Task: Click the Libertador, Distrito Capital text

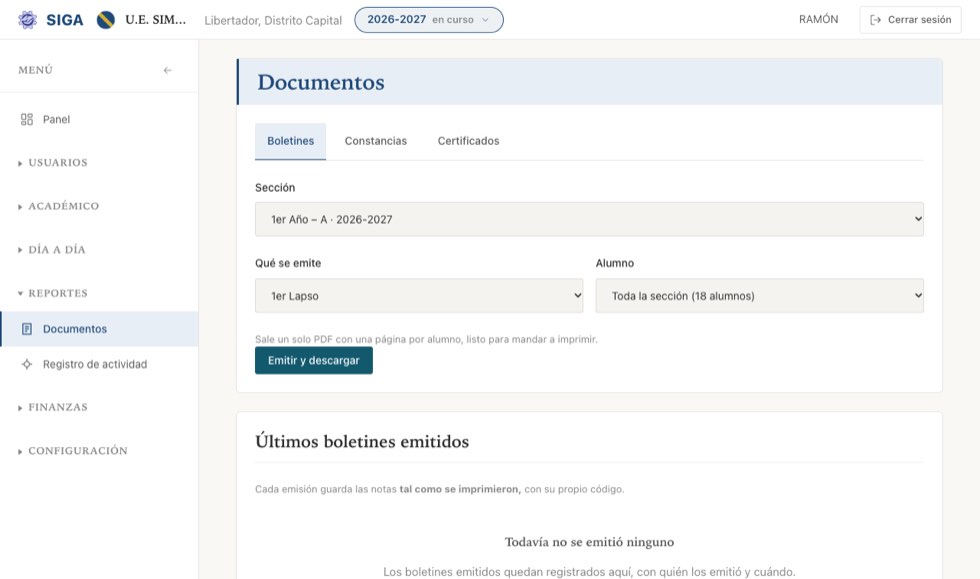Action: 273,21
